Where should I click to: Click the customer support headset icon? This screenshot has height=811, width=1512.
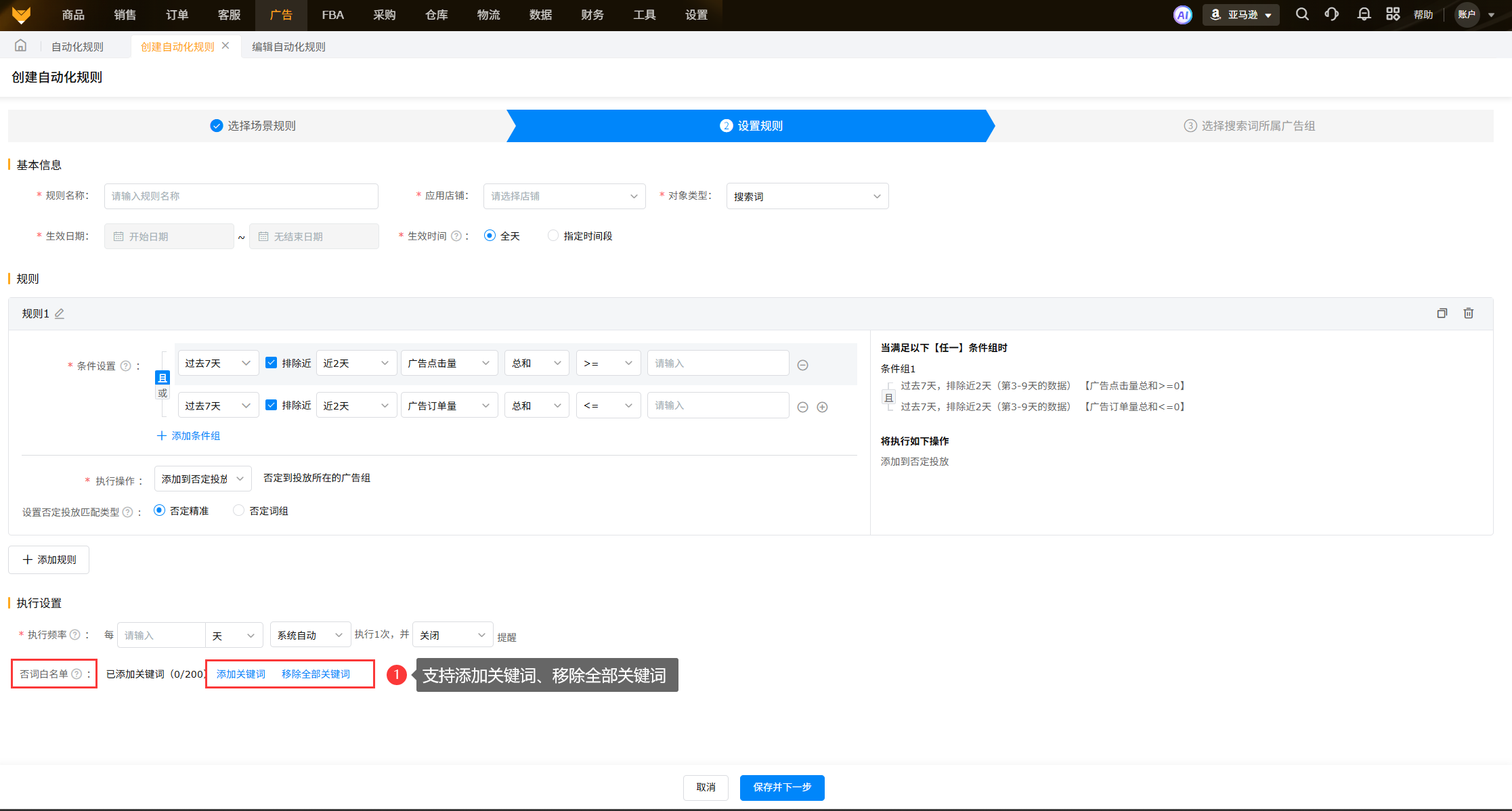click(x=1331, y=14)
